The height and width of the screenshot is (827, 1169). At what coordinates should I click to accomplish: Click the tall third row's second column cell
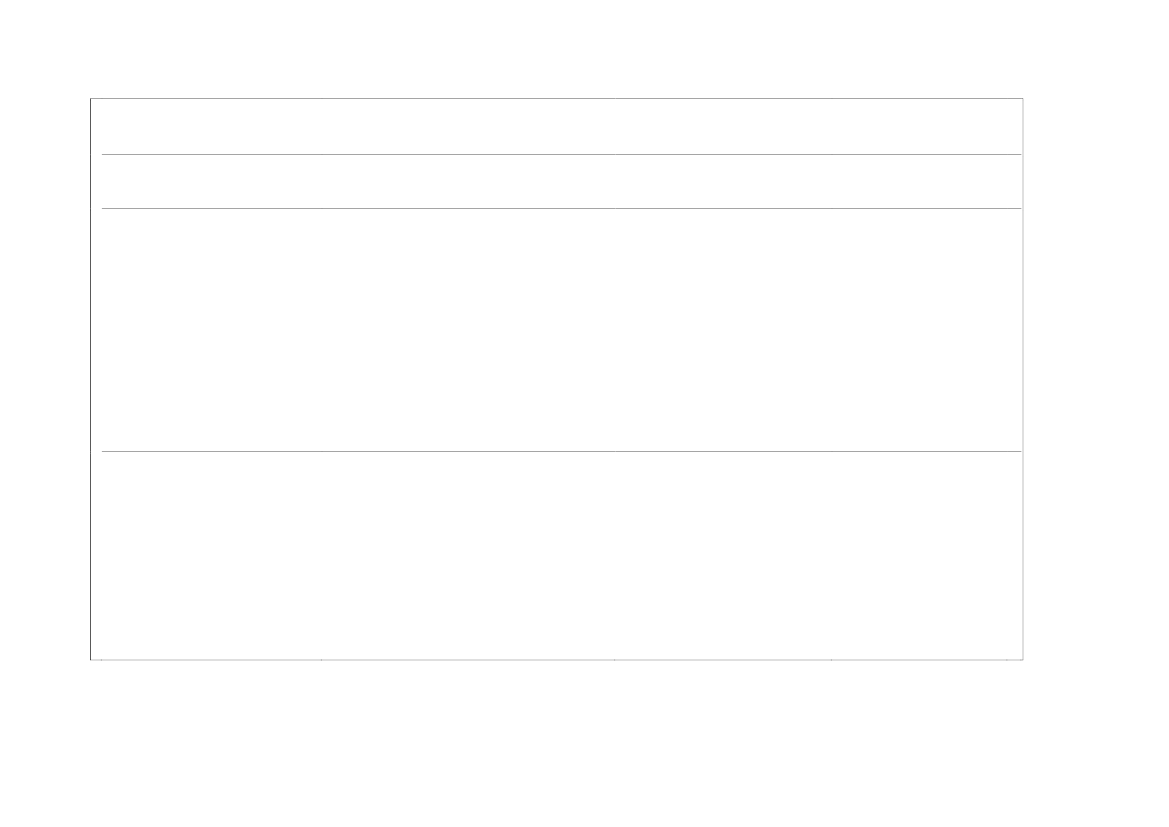coord(467,330)
